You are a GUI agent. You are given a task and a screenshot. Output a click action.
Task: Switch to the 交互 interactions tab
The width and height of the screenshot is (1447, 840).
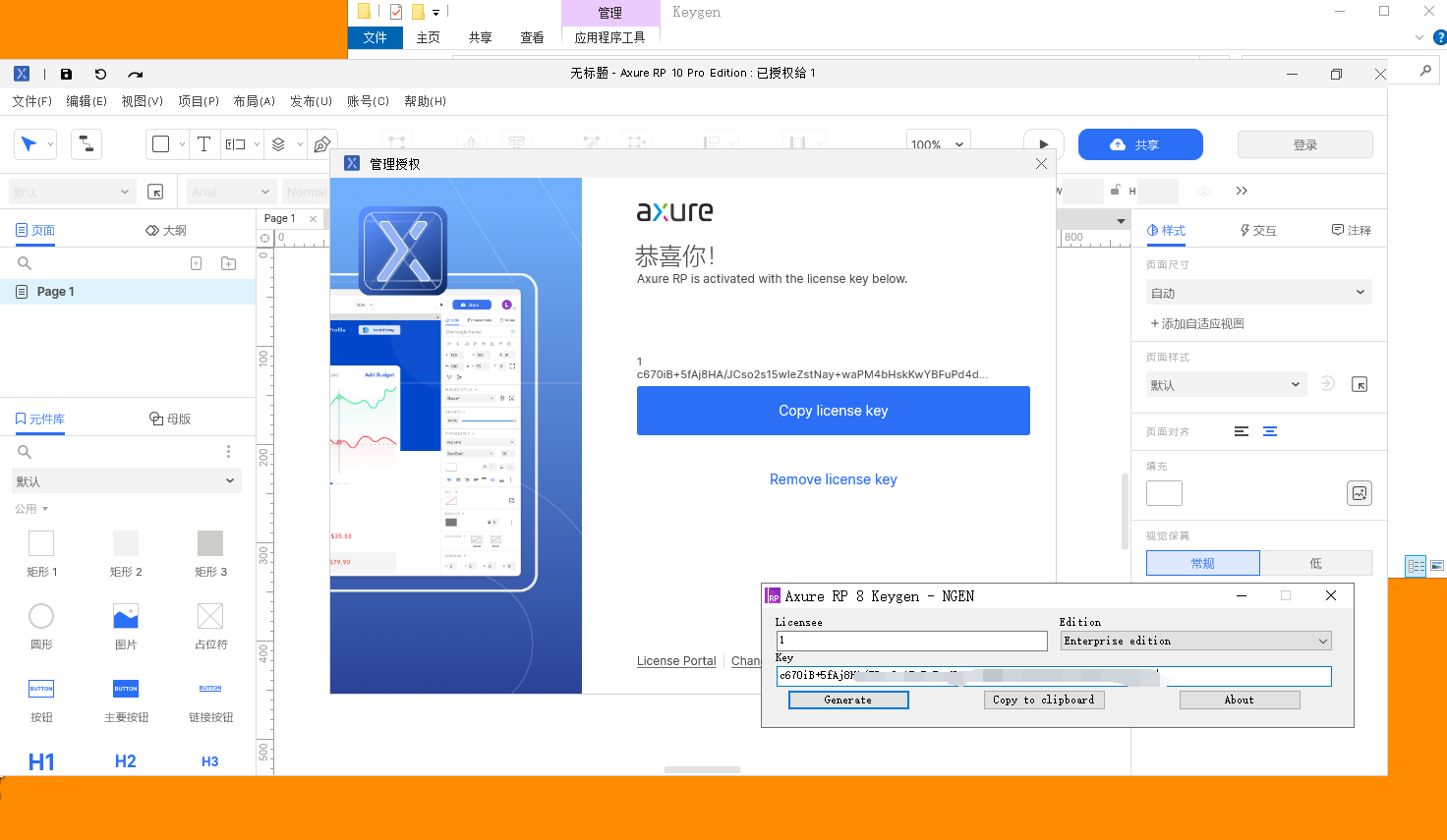(1257, 230)
